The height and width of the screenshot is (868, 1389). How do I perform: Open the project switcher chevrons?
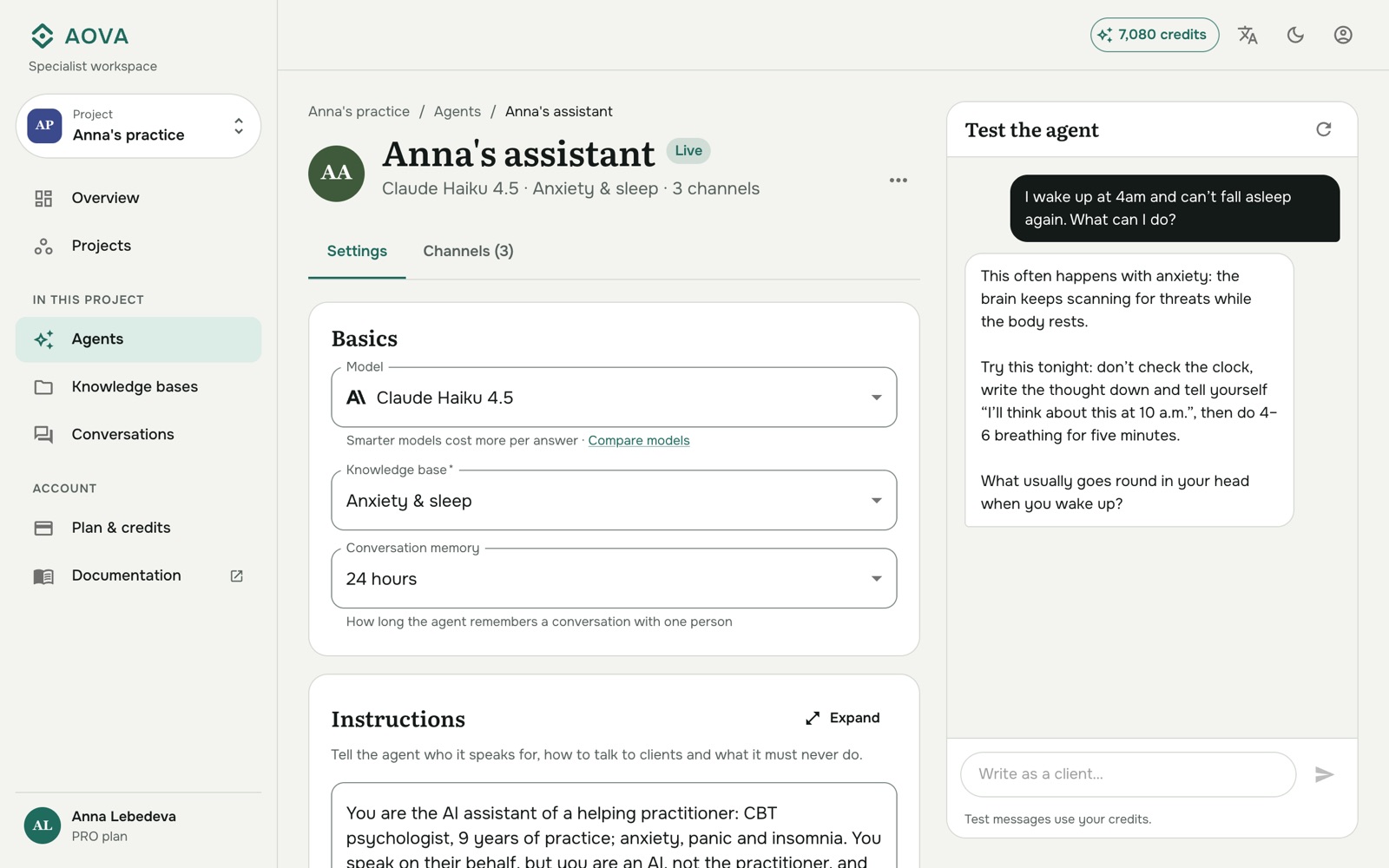click(239, 126)
